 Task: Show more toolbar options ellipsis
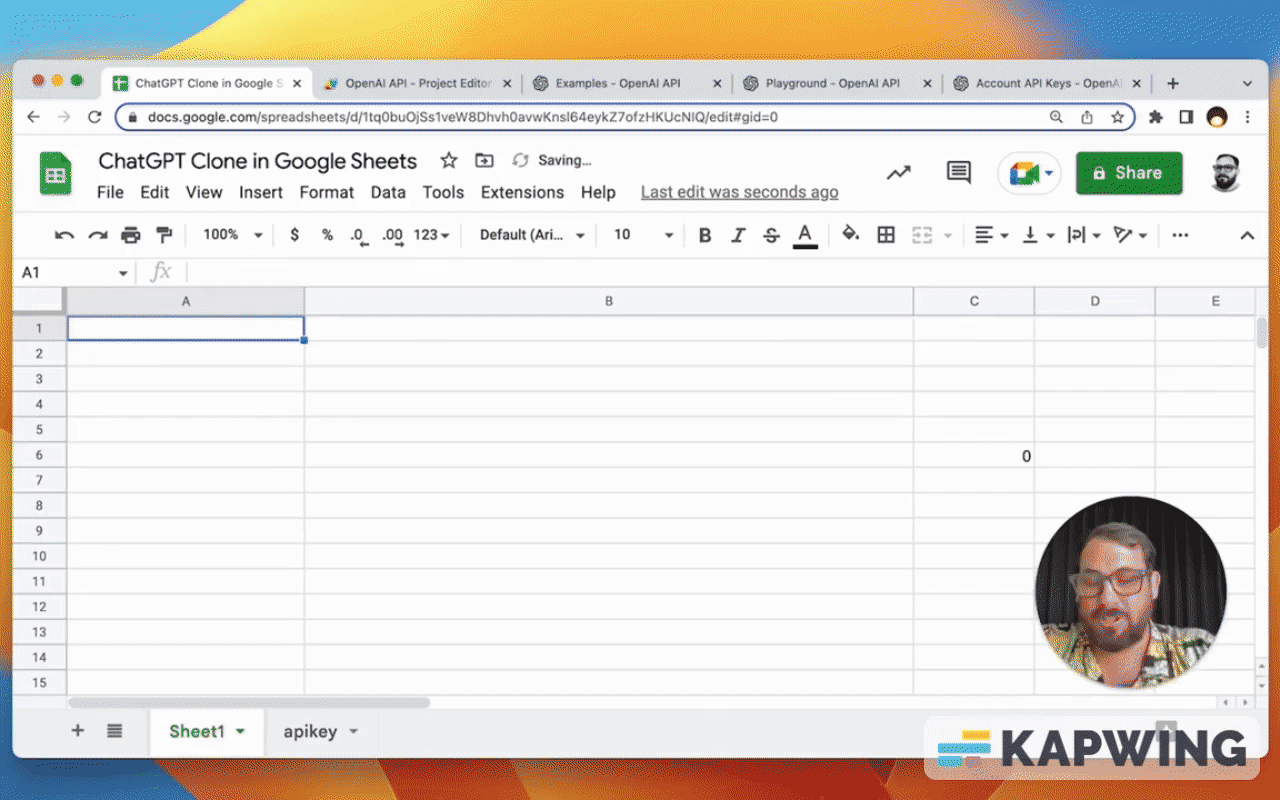coord(1180,235)
